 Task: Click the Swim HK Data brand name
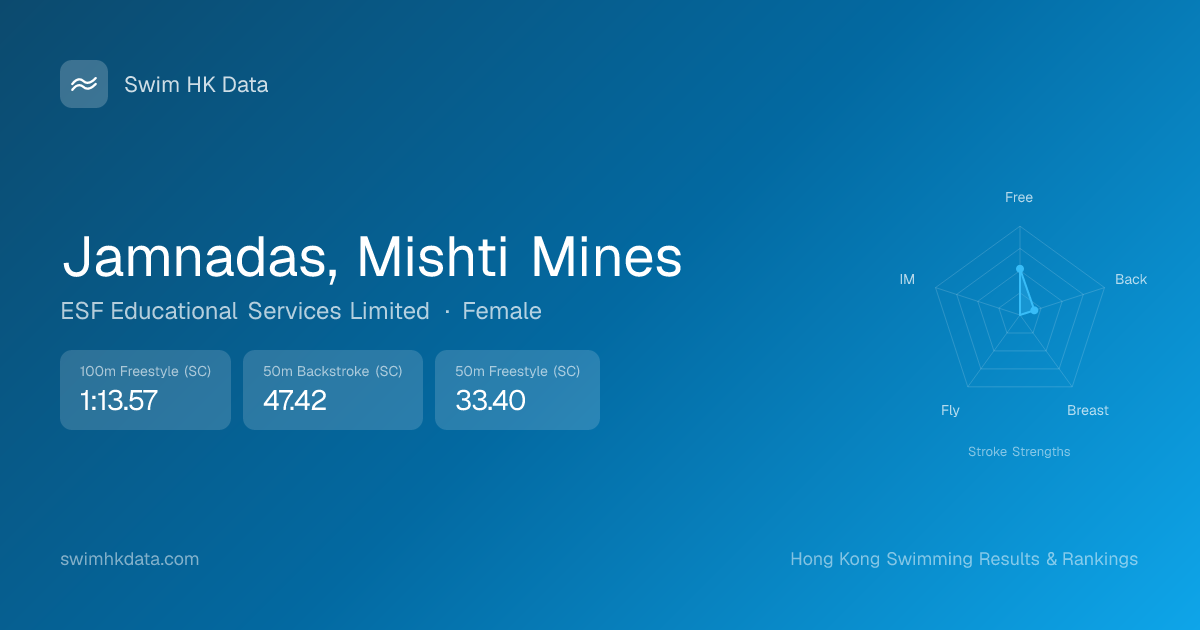(x=196, y=85)
